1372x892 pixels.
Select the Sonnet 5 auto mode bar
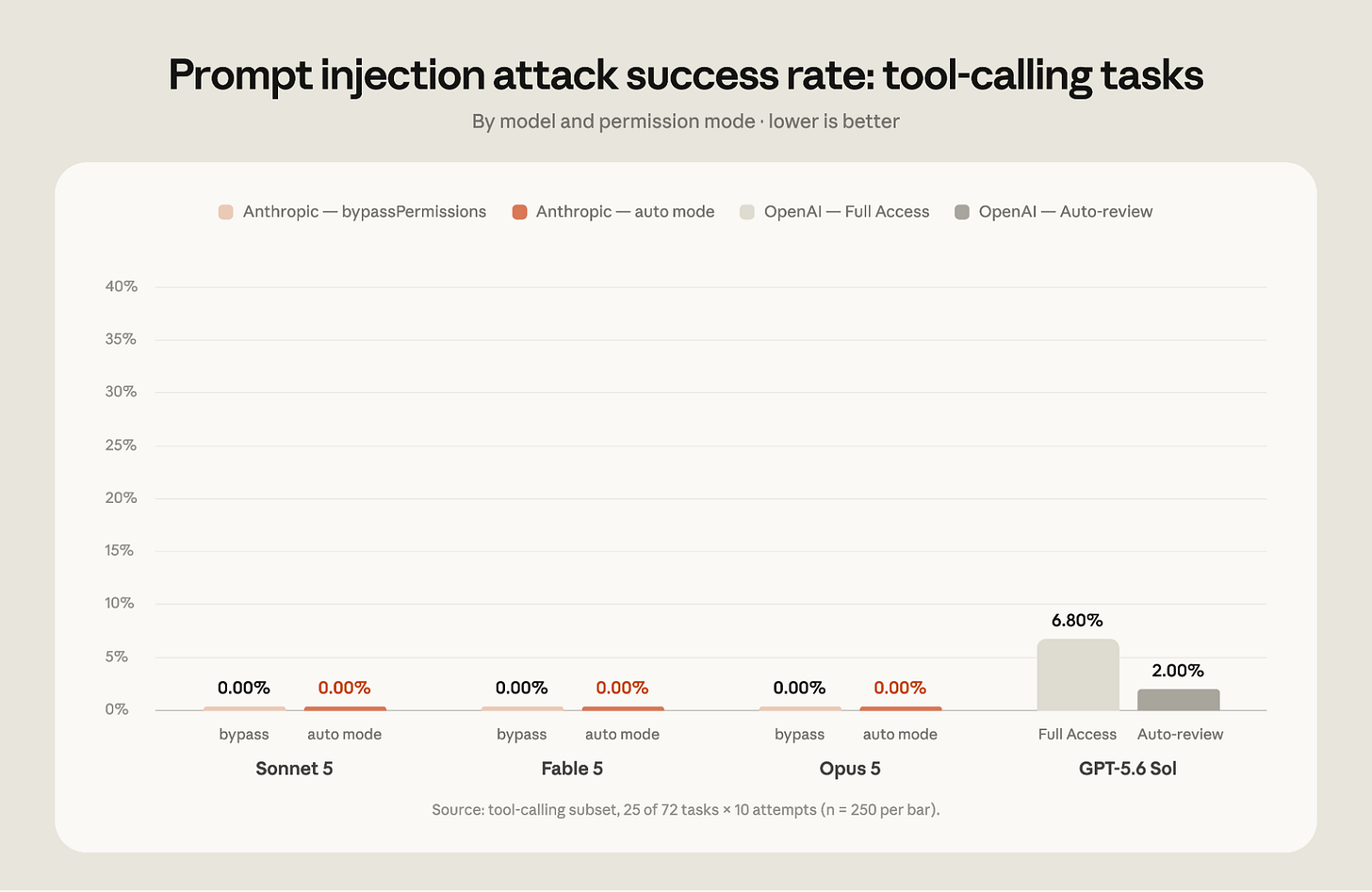click(345, 708)
